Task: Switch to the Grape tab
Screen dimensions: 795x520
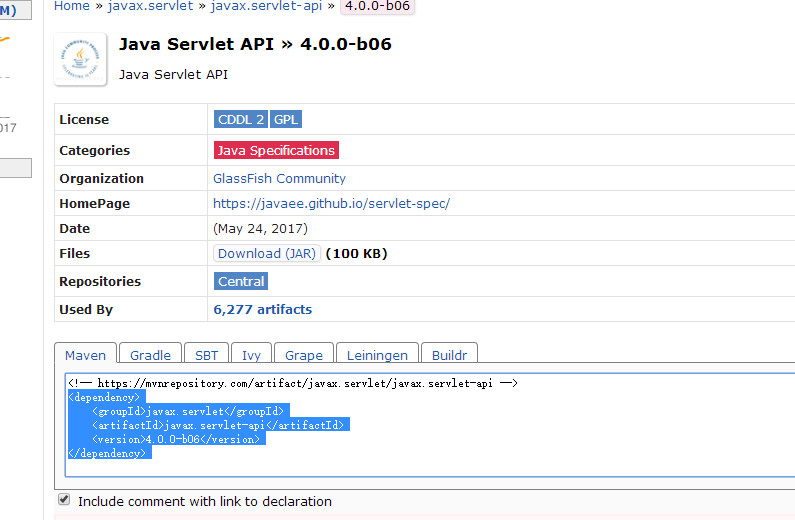Action: [303, 355]
